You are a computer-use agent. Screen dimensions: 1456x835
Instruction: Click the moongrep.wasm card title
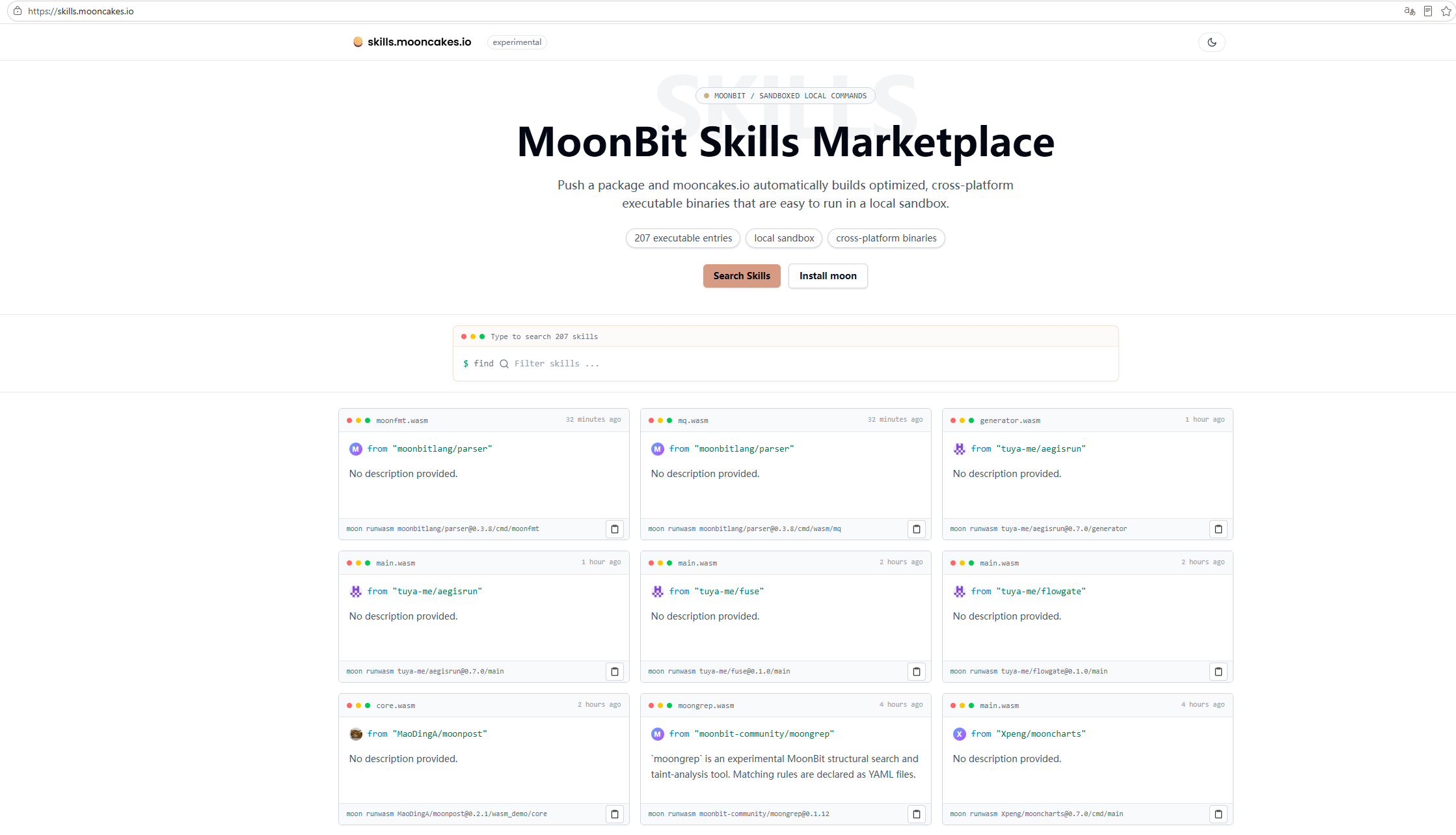point(706,705)
